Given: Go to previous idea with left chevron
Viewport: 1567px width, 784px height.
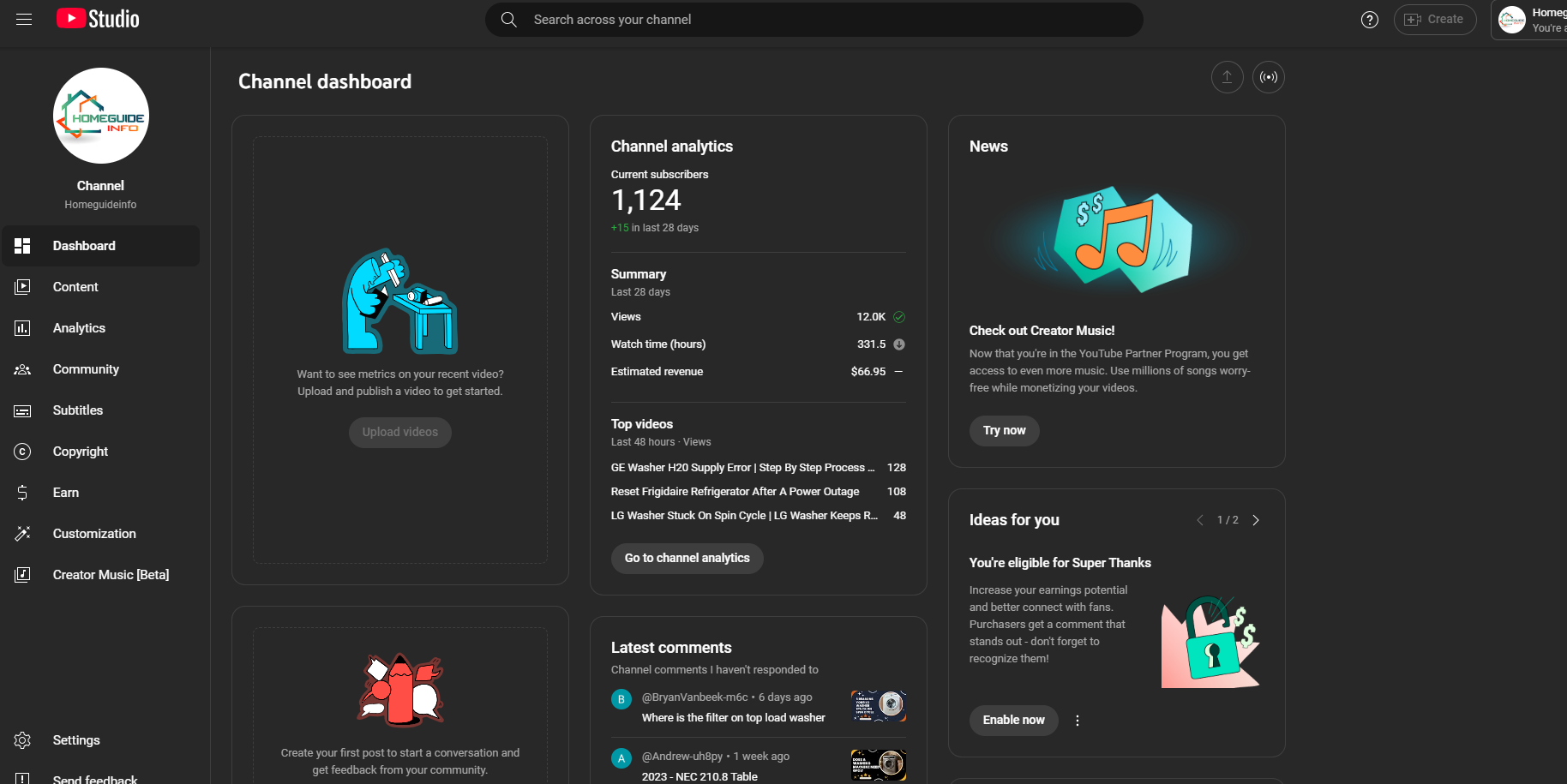Looking at the screenshot, I should click(x=1200, y=520).
